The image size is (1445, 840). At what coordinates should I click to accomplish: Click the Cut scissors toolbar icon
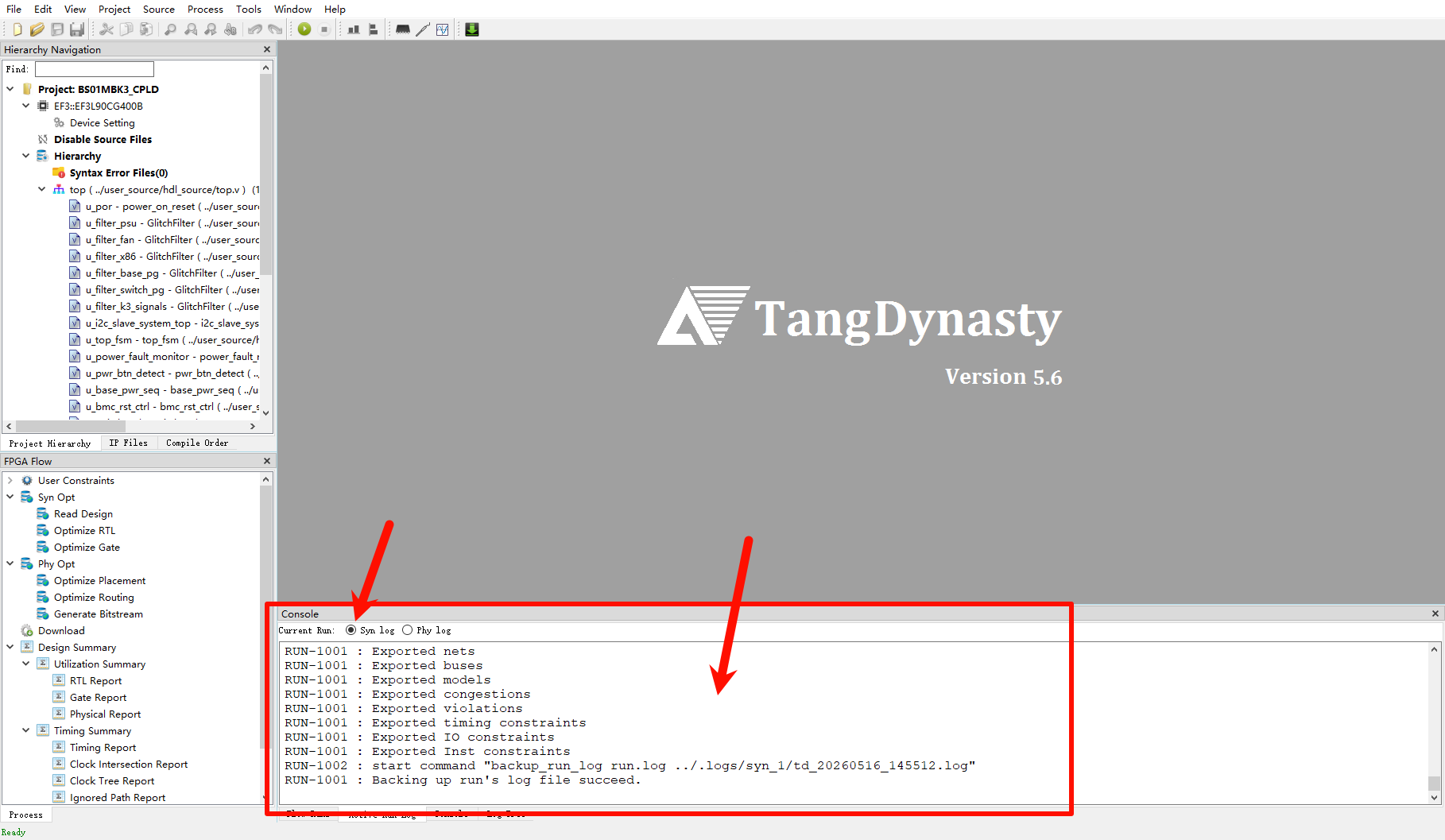107,29
